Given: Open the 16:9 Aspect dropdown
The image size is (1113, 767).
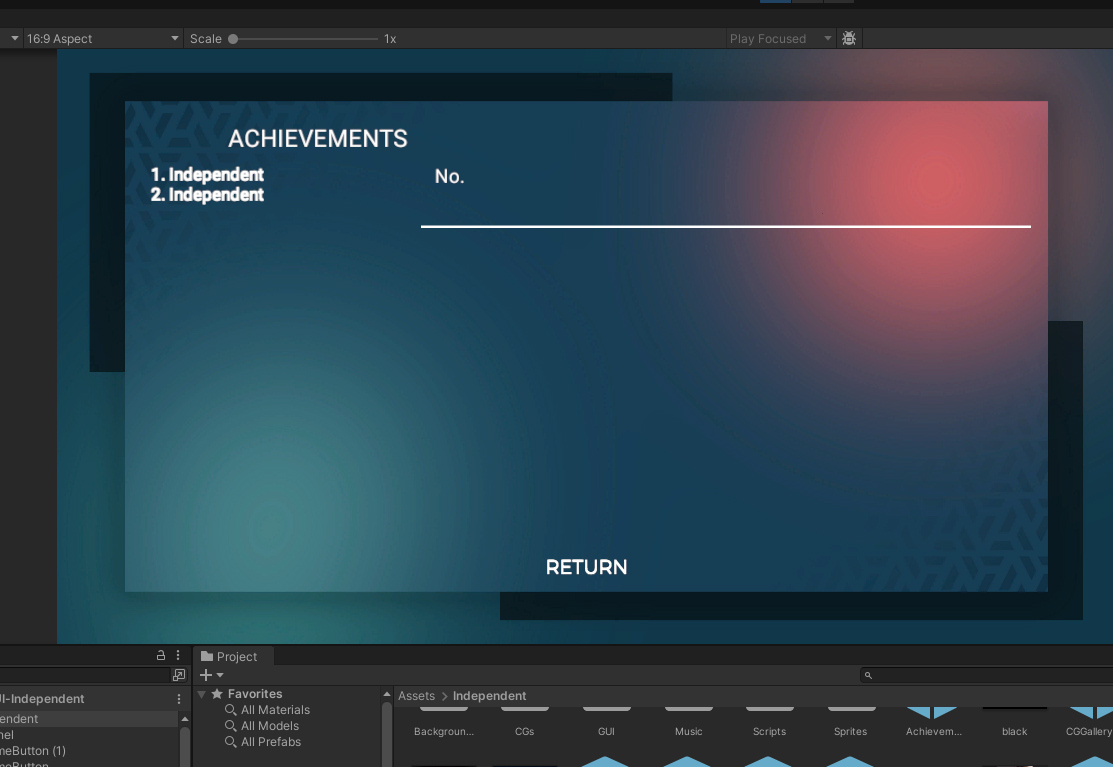Looking at the screenshot, I should pyautogui.click(x=100, y=38).
